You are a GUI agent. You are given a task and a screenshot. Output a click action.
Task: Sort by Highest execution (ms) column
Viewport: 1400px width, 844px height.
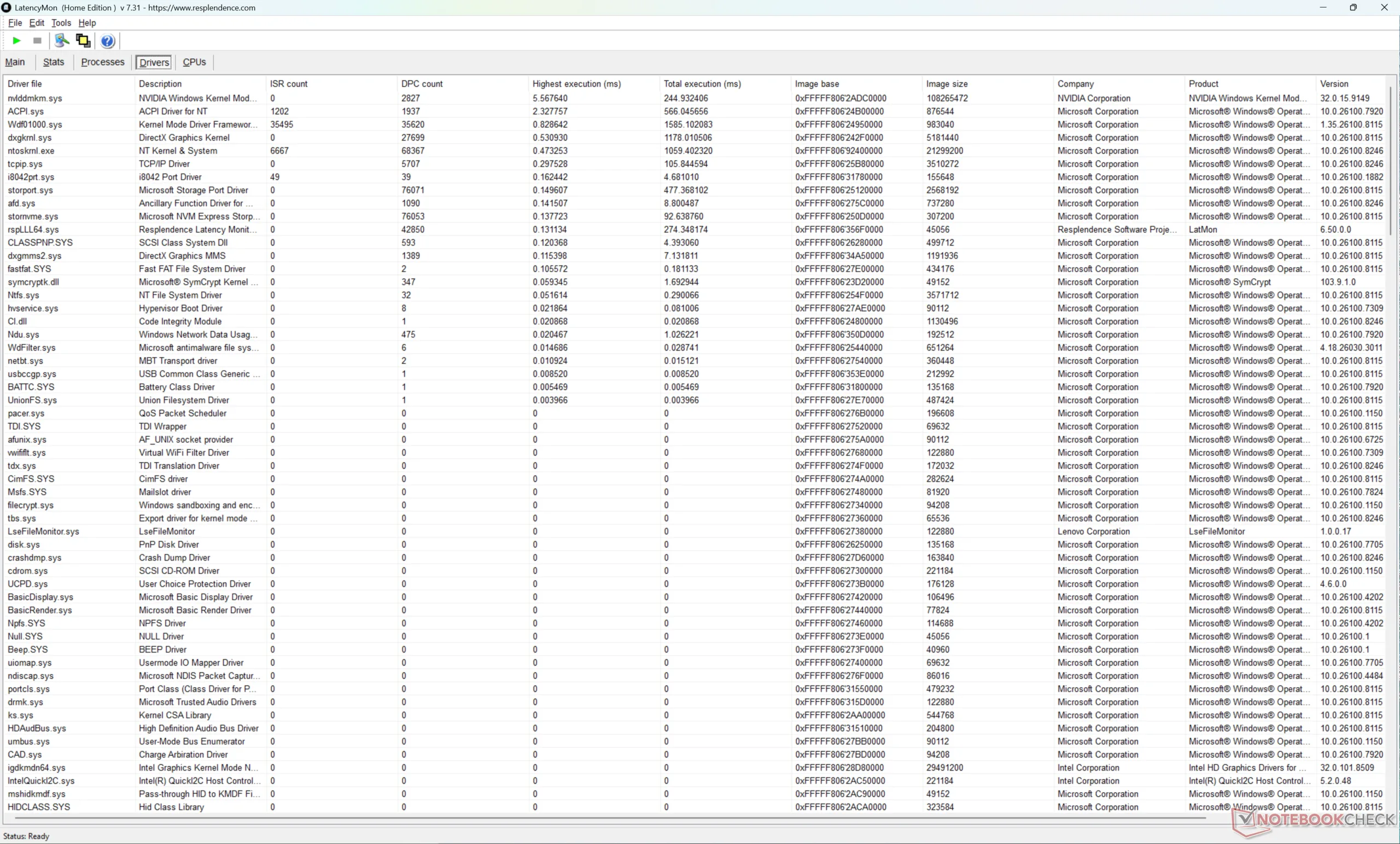576,84
